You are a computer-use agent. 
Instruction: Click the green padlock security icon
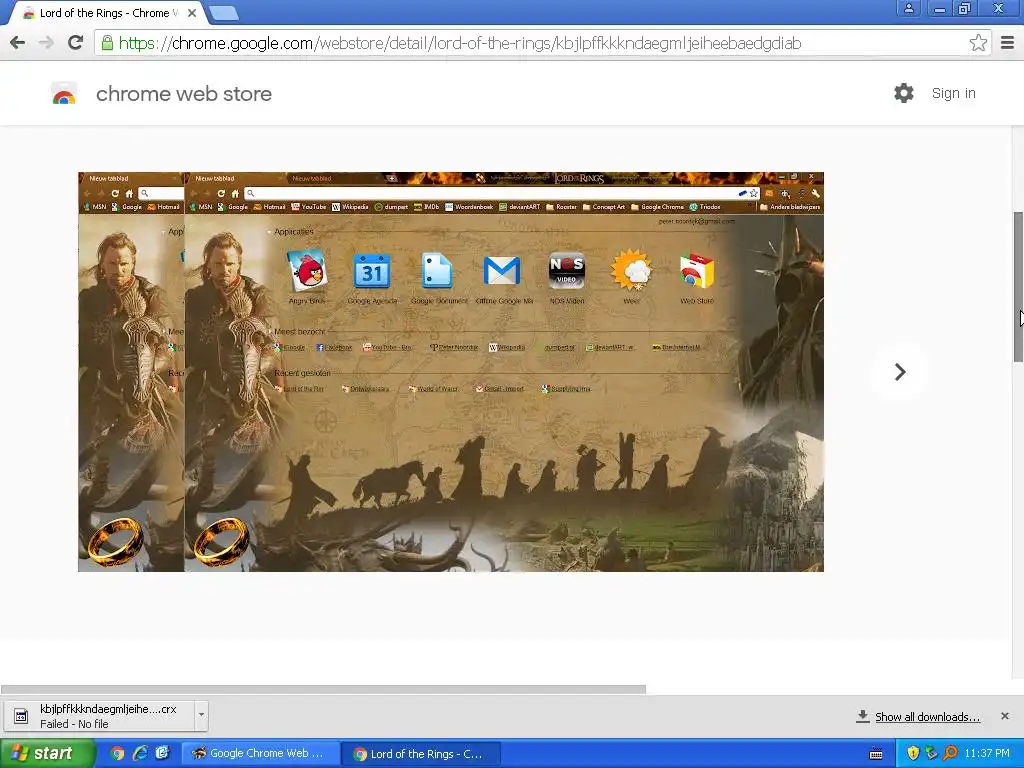coord(107,43)
